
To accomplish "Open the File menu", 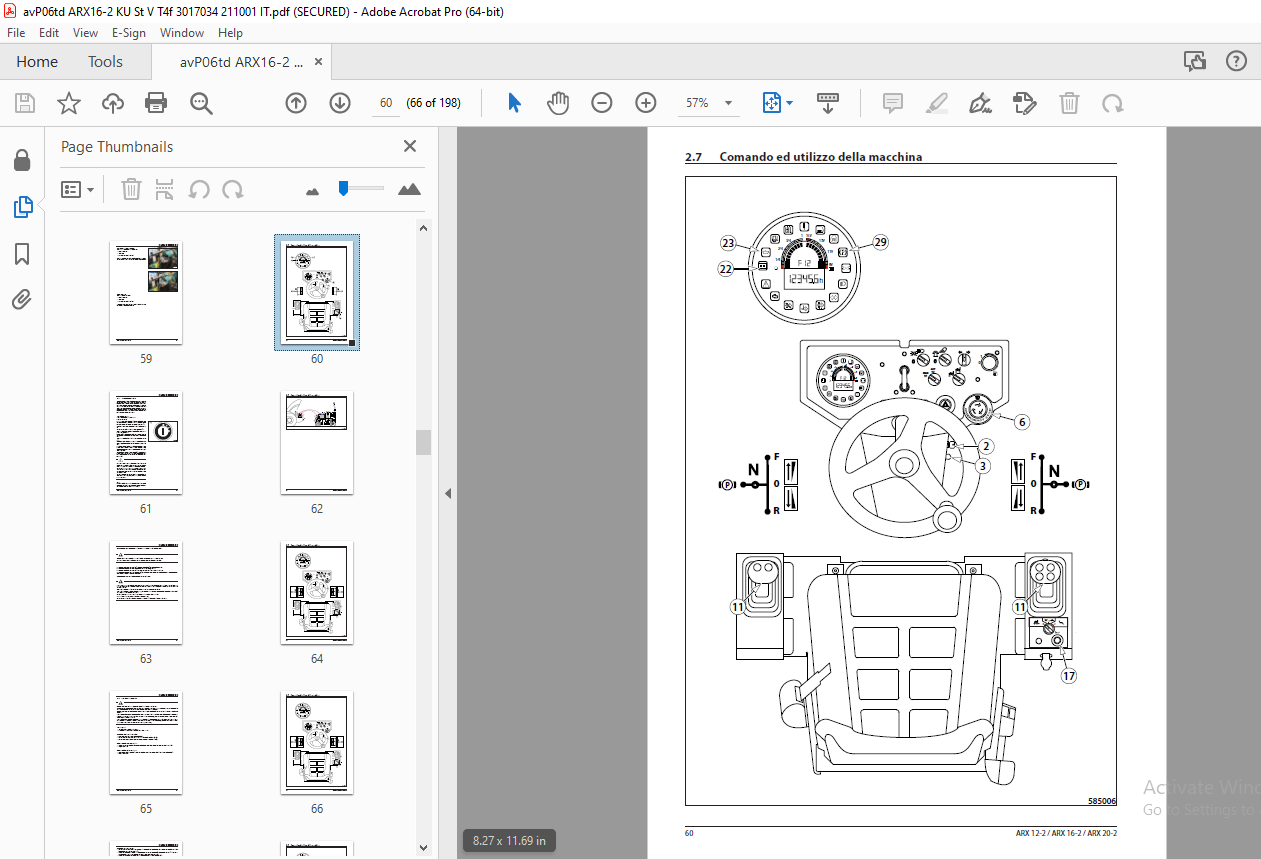I will click(x=16, y=33).
